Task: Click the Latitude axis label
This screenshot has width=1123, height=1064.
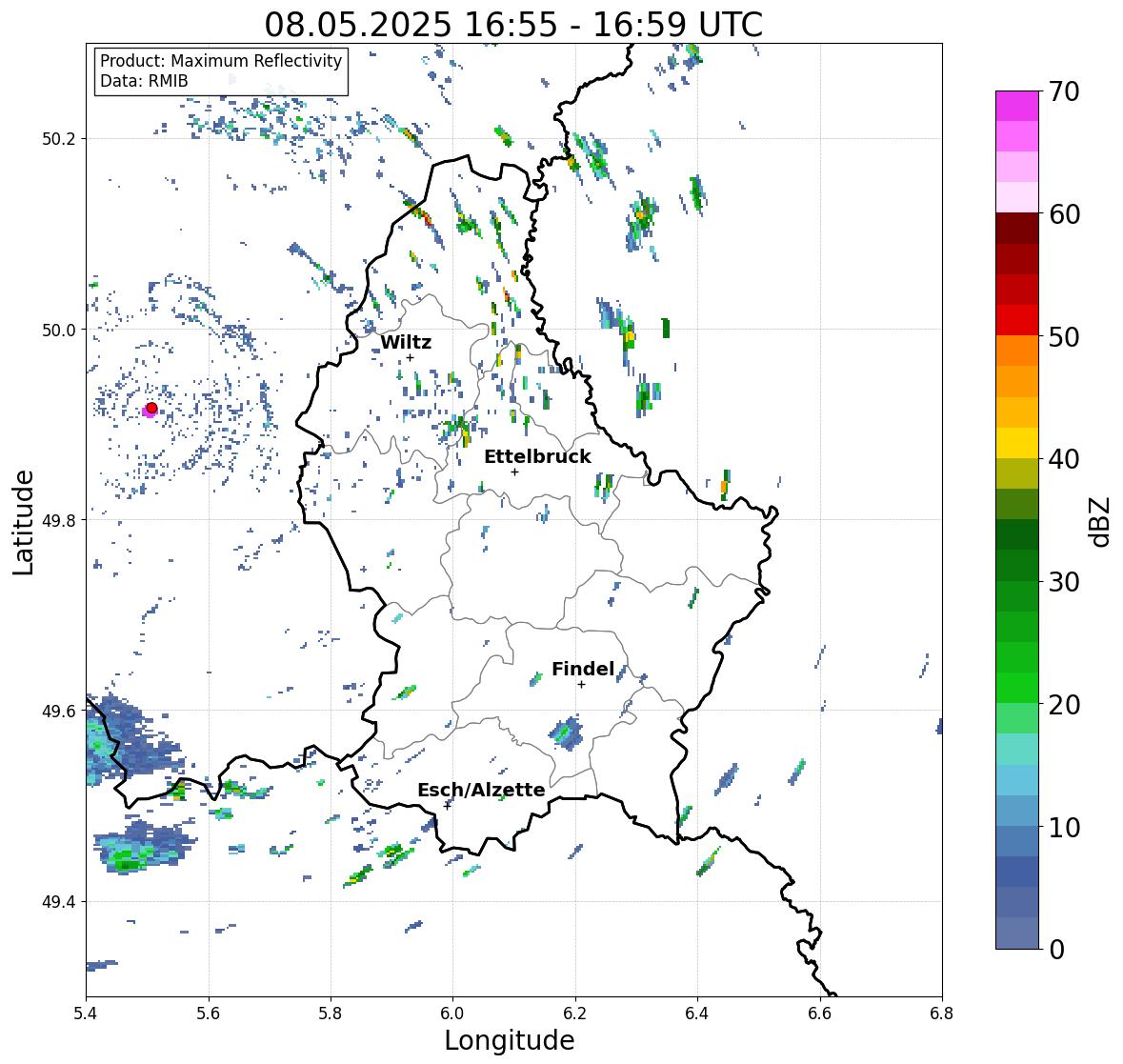Action: click(23, 522)
